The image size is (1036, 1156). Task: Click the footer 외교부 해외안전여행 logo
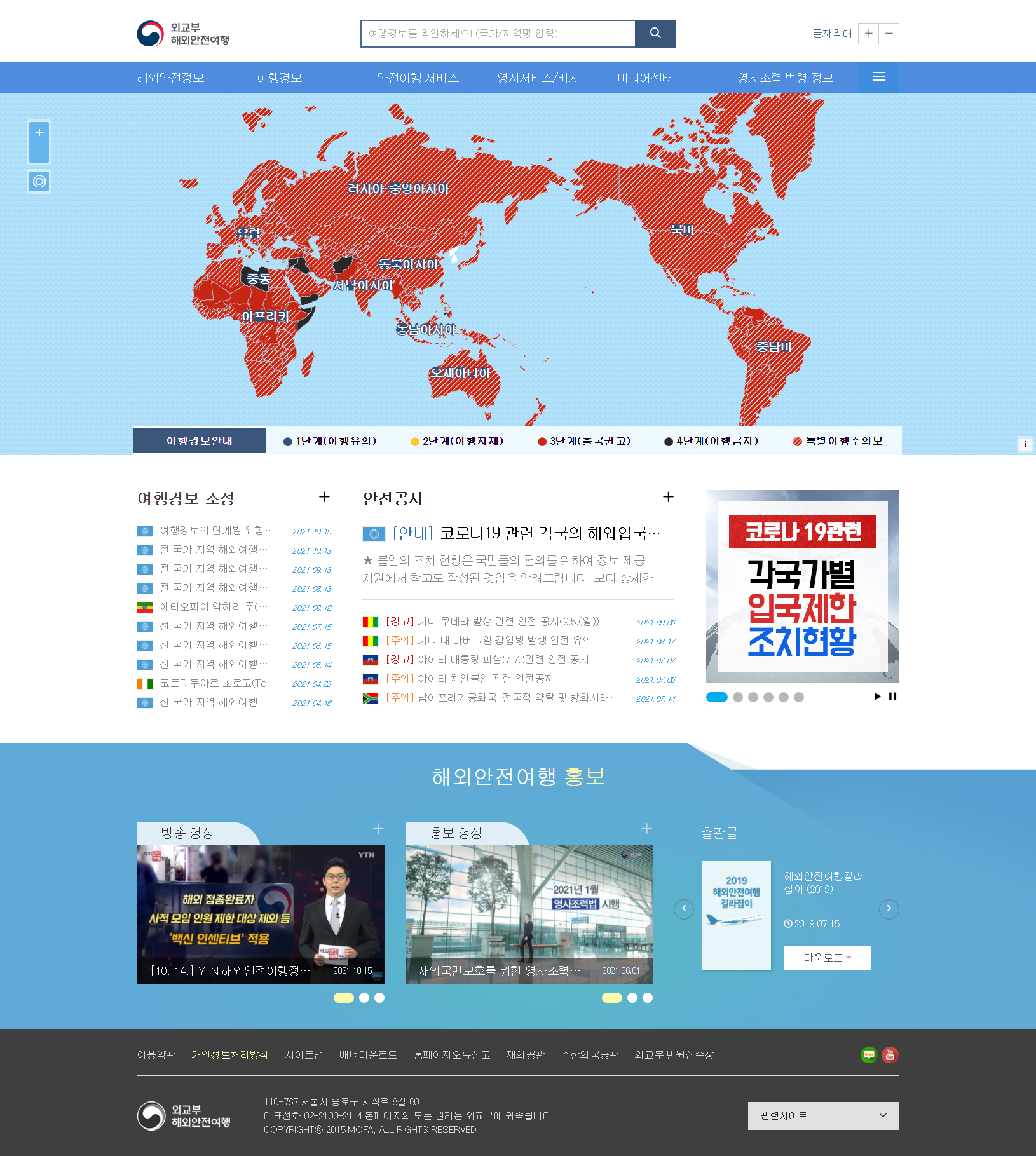pyautogui.click(x=184, y=1116)
